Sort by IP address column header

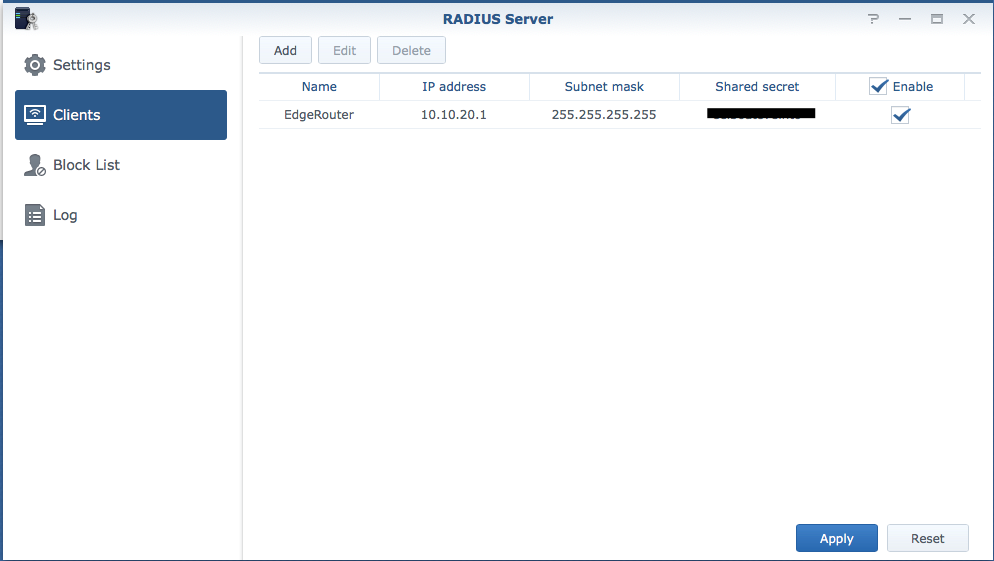(454, 87)
